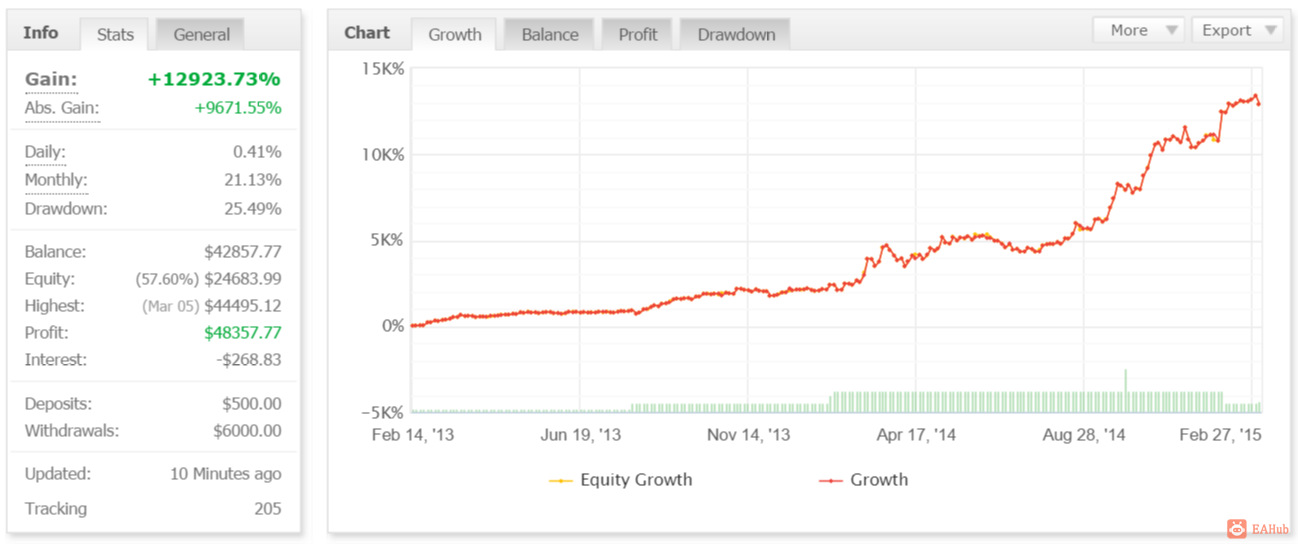Screen dimensions: 1298x544
Task: Open the Export dropdown menu
Action: [1237, 30]
